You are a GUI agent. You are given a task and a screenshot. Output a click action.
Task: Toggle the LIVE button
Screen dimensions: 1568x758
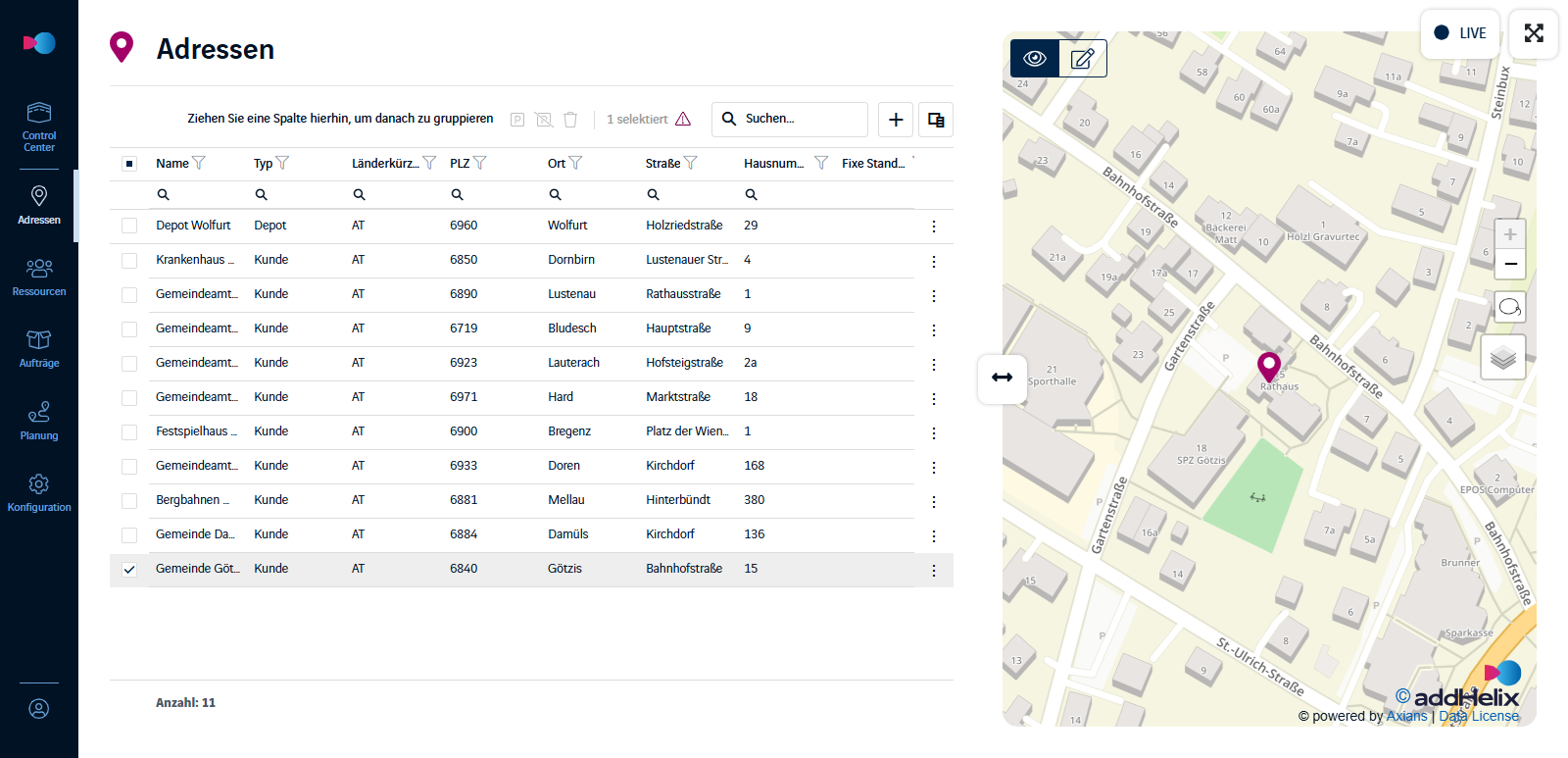[x=1460, y=33]
